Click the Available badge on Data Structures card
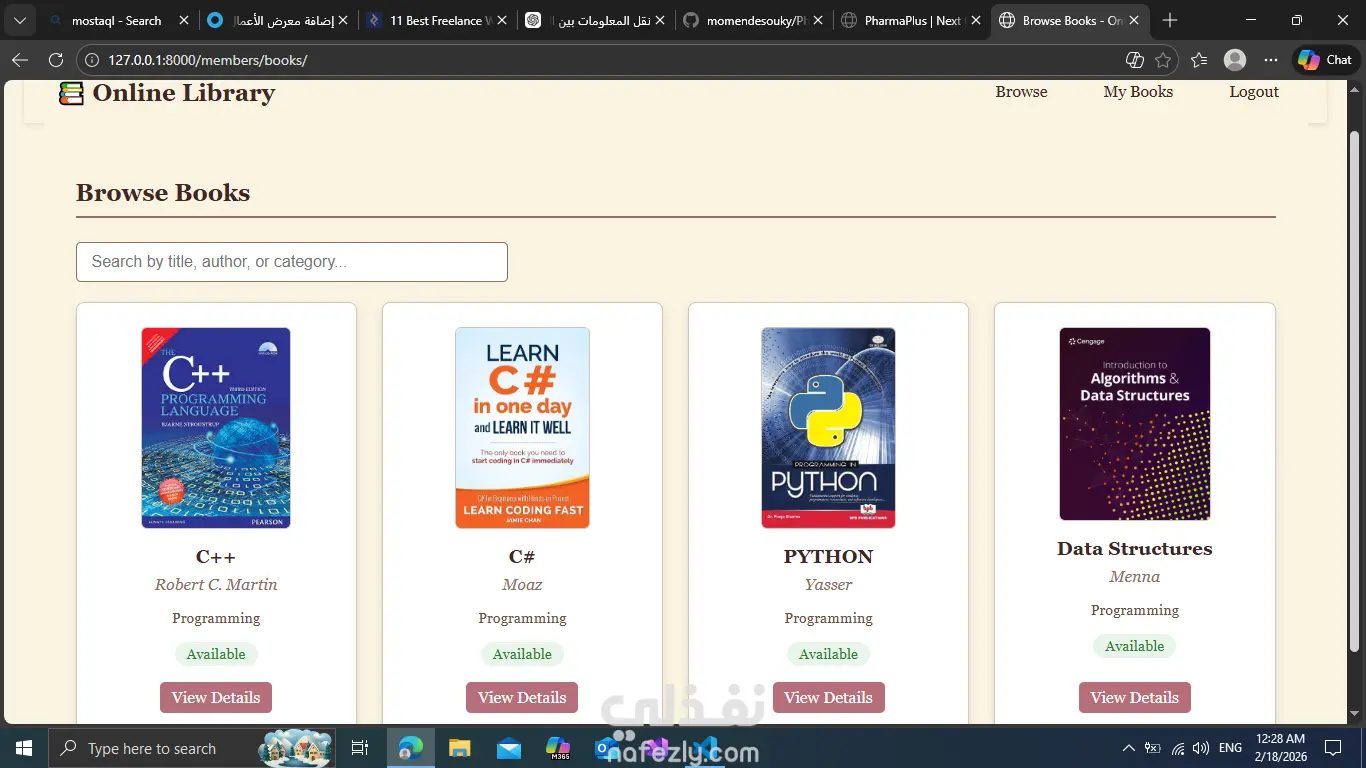Viewport: 1366px width, 768px height. pos(1135,646)
